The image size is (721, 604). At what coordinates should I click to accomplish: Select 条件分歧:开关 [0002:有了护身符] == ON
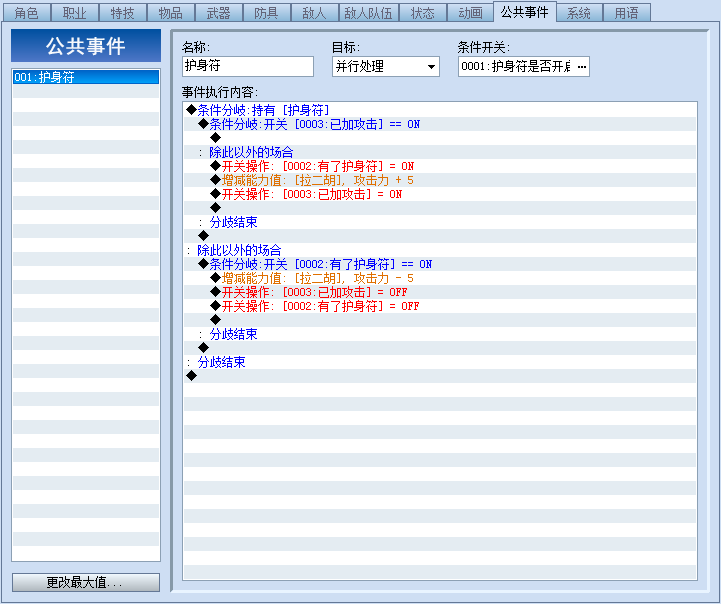pyautogui.click(x=440, y=264)
